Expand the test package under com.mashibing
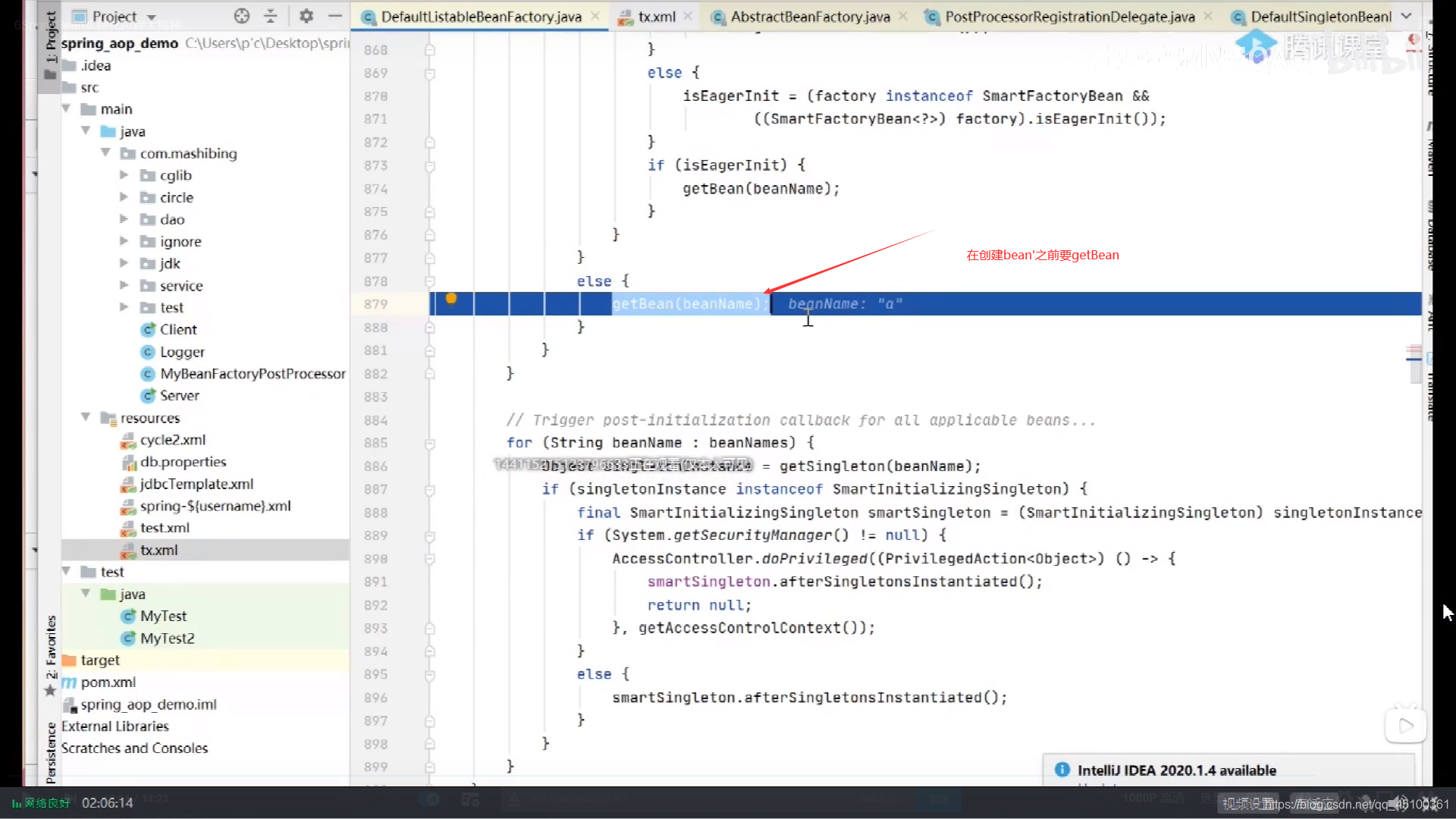The image size is (1456, 819). click(x=124, y=307)
